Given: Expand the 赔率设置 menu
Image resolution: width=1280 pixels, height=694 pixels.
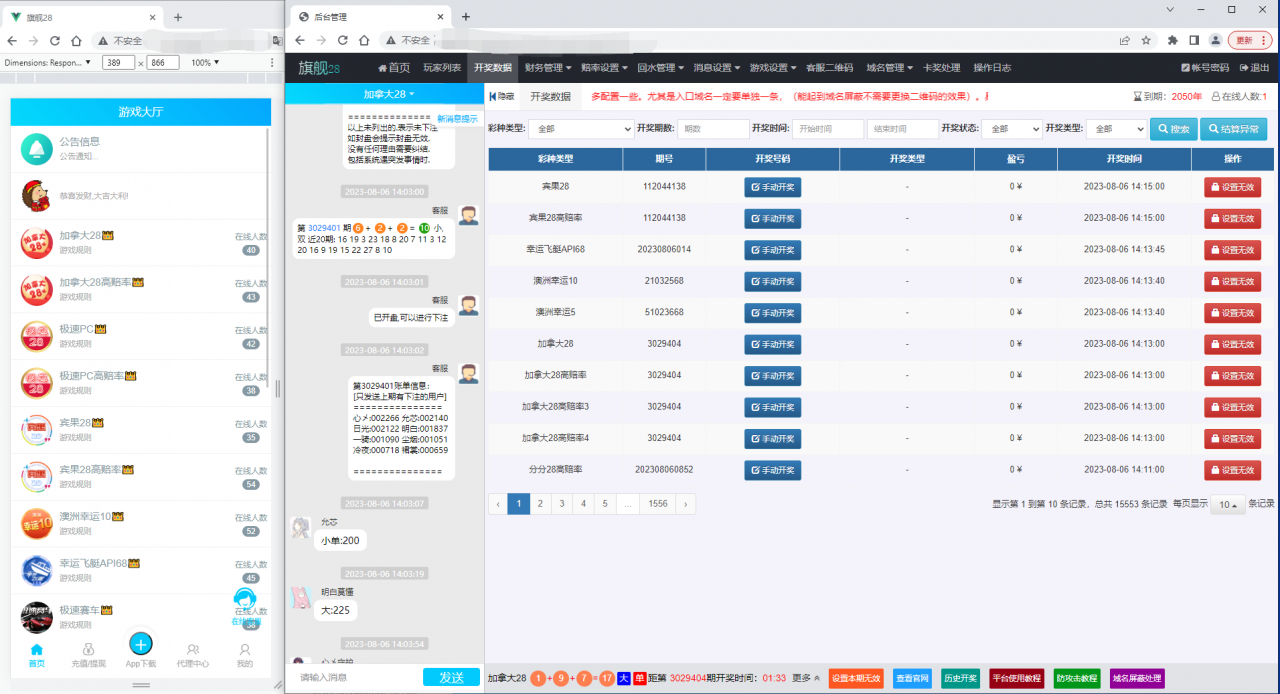Looking at the screenshot, I should 604,68.
